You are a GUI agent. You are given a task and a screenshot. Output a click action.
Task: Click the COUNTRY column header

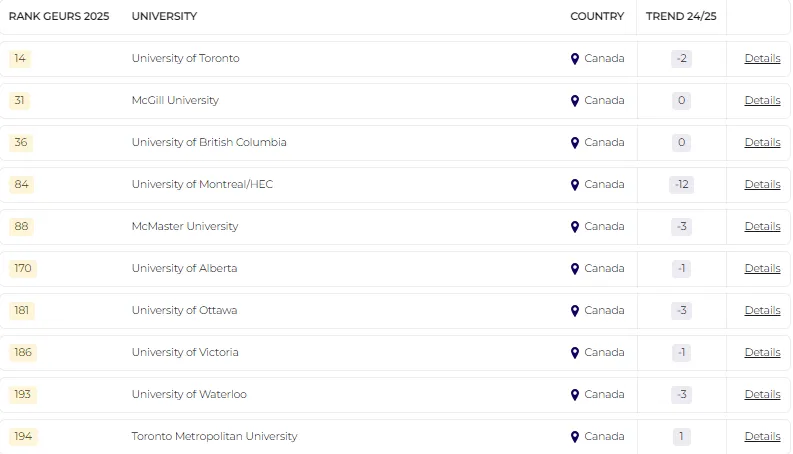tap(597, 16)
